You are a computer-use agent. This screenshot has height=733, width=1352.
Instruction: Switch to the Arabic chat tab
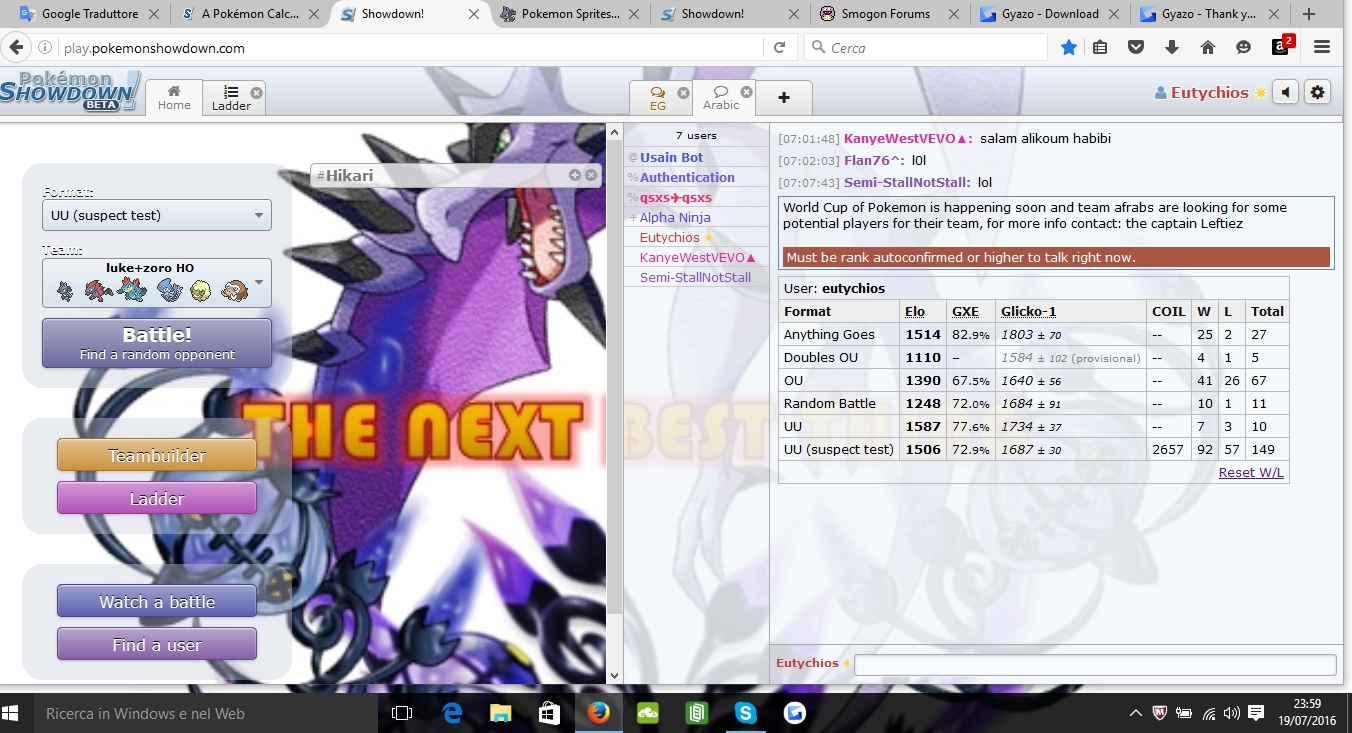[x=721, y=98]
